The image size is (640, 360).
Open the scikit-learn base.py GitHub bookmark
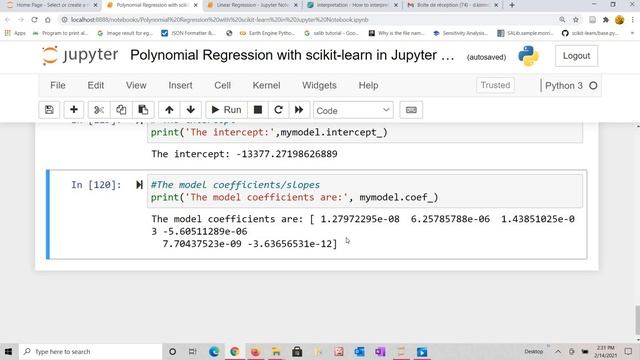(x=590, y=33)
